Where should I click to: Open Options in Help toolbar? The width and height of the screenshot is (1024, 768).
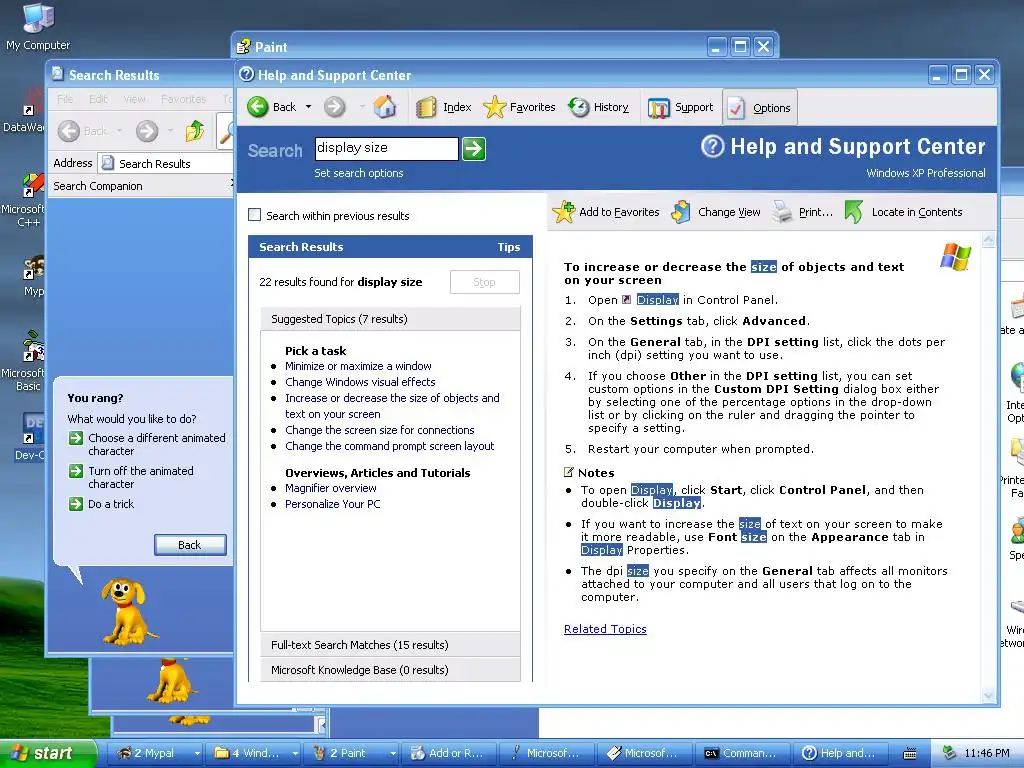click(x=760, y=108)
